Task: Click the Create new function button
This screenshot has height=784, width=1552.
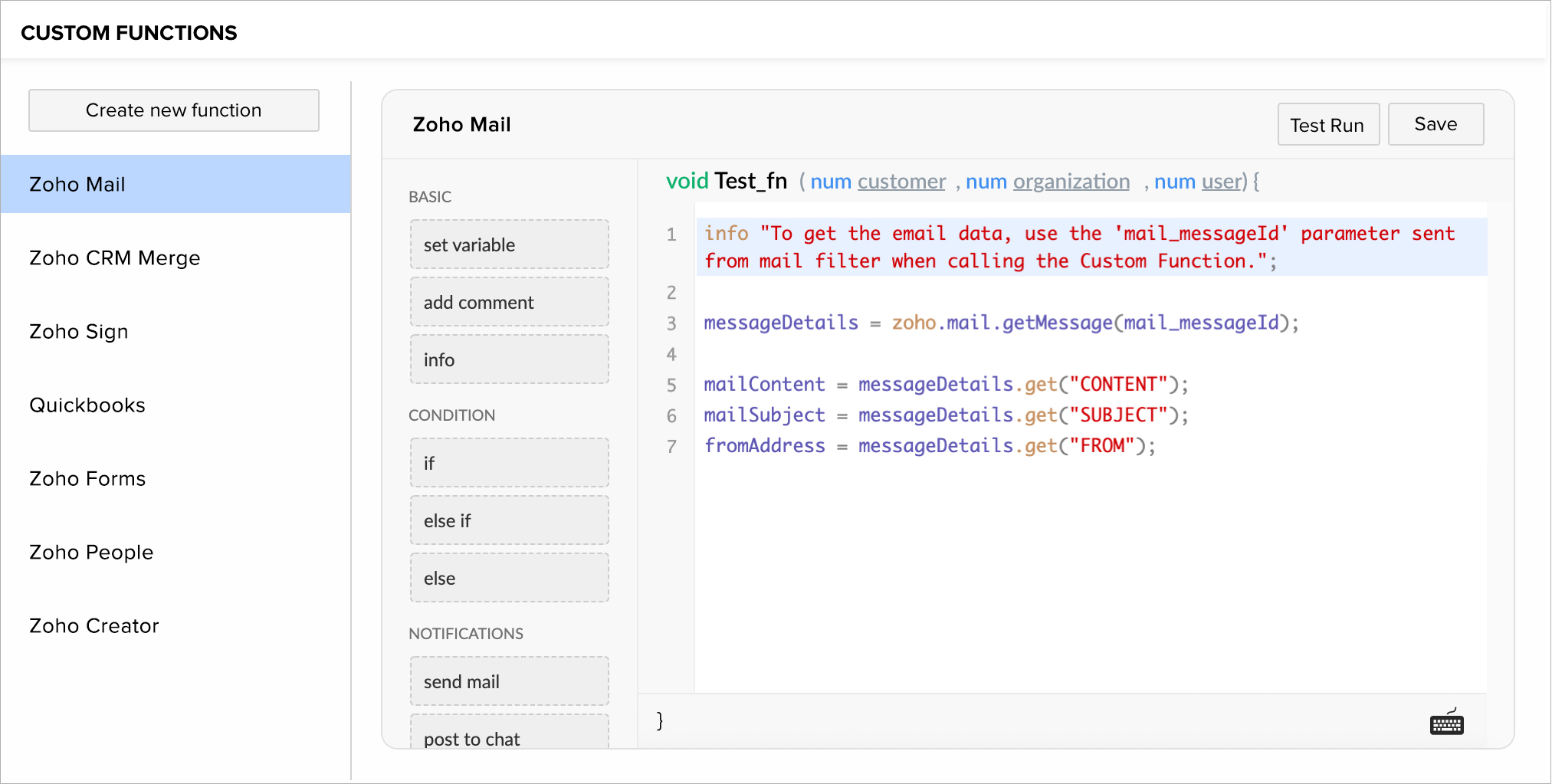Action: click(x=174, y=110)
